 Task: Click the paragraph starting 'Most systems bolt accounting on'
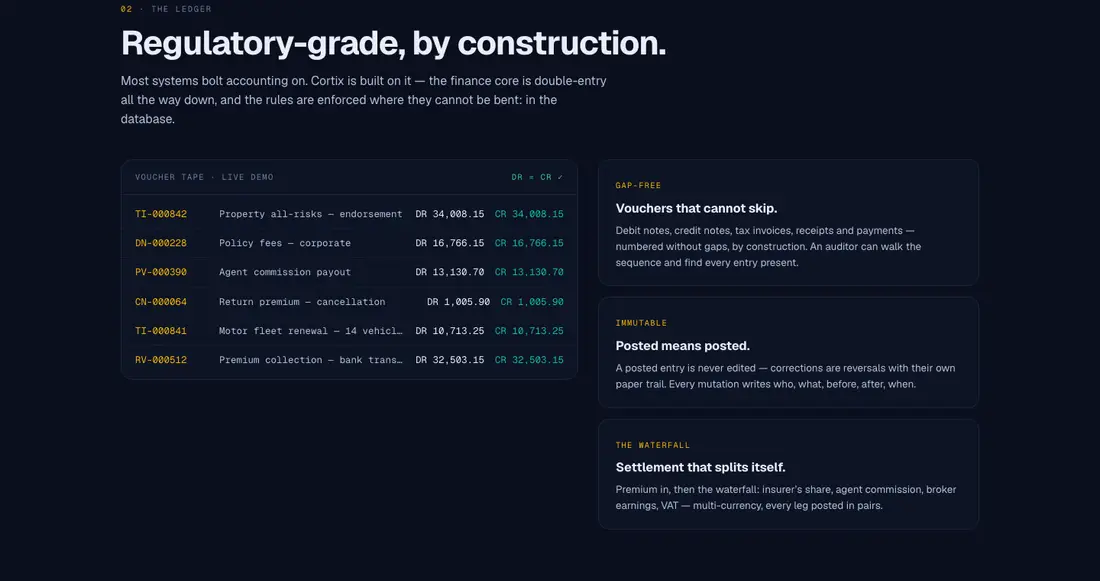[363, 100]
